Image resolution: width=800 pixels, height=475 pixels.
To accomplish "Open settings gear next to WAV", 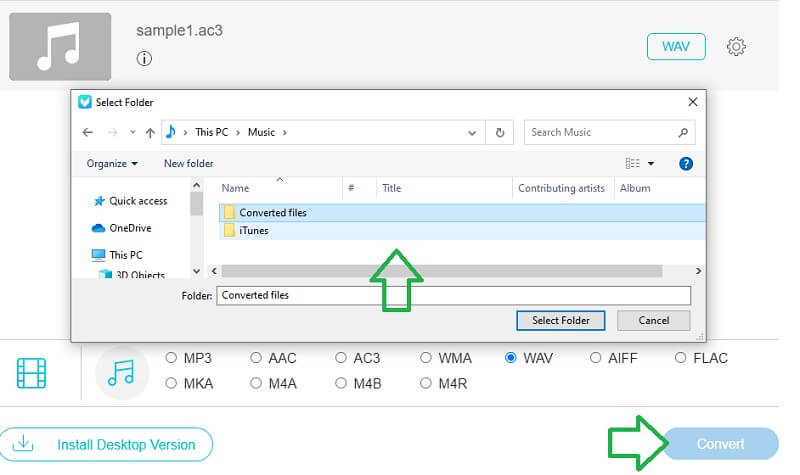I will [x=736, y=47].
